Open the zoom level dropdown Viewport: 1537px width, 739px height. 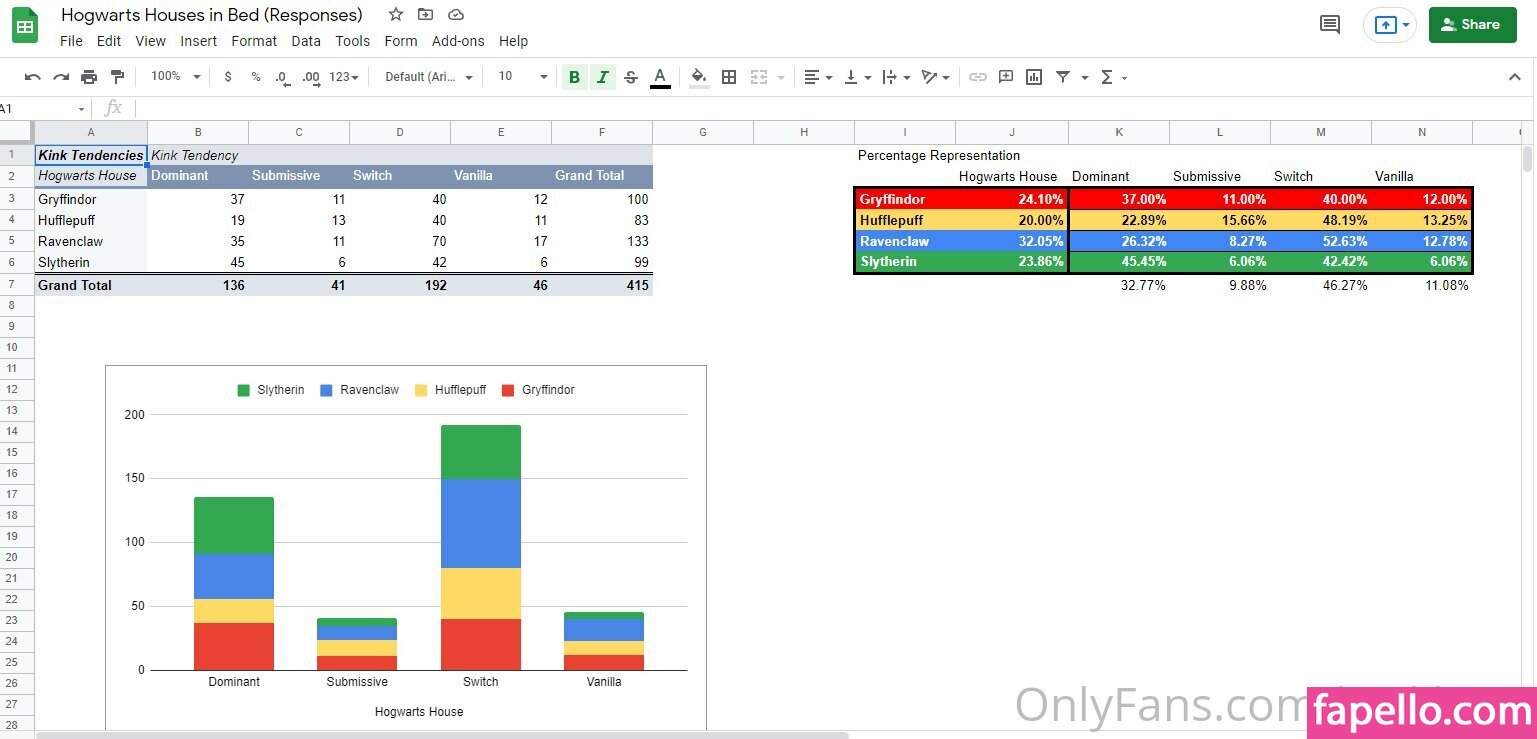point(175,77)
